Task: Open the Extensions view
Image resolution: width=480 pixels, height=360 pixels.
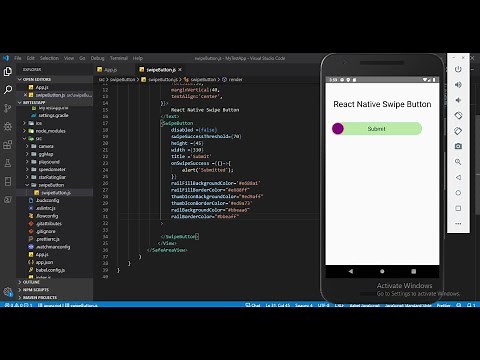Action: coord(8,145)
